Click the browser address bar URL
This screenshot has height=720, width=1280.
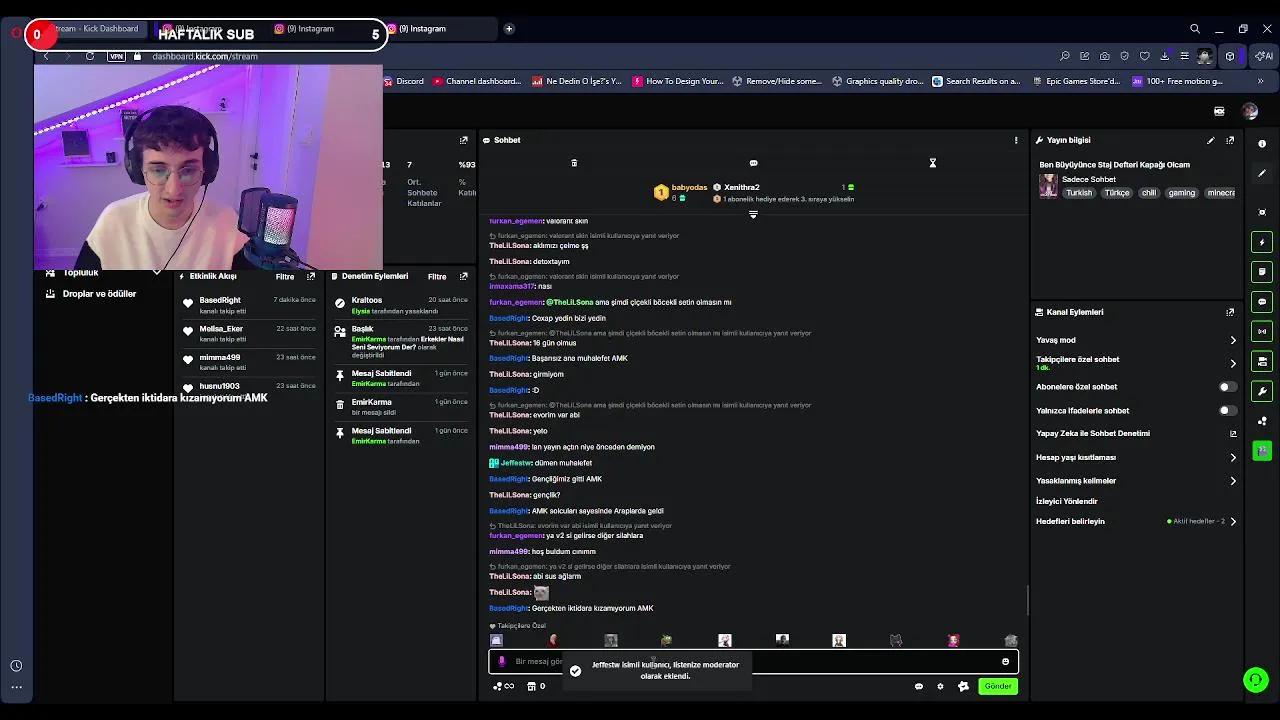(205, 56)
